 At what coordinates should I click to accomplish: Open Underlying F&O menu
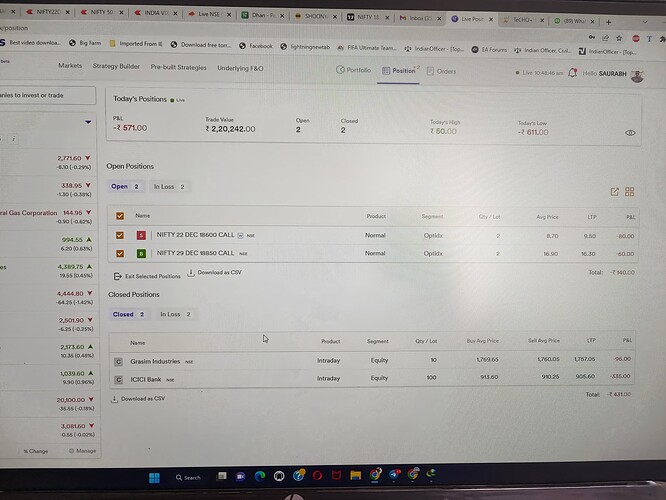(x=240, y=68)
